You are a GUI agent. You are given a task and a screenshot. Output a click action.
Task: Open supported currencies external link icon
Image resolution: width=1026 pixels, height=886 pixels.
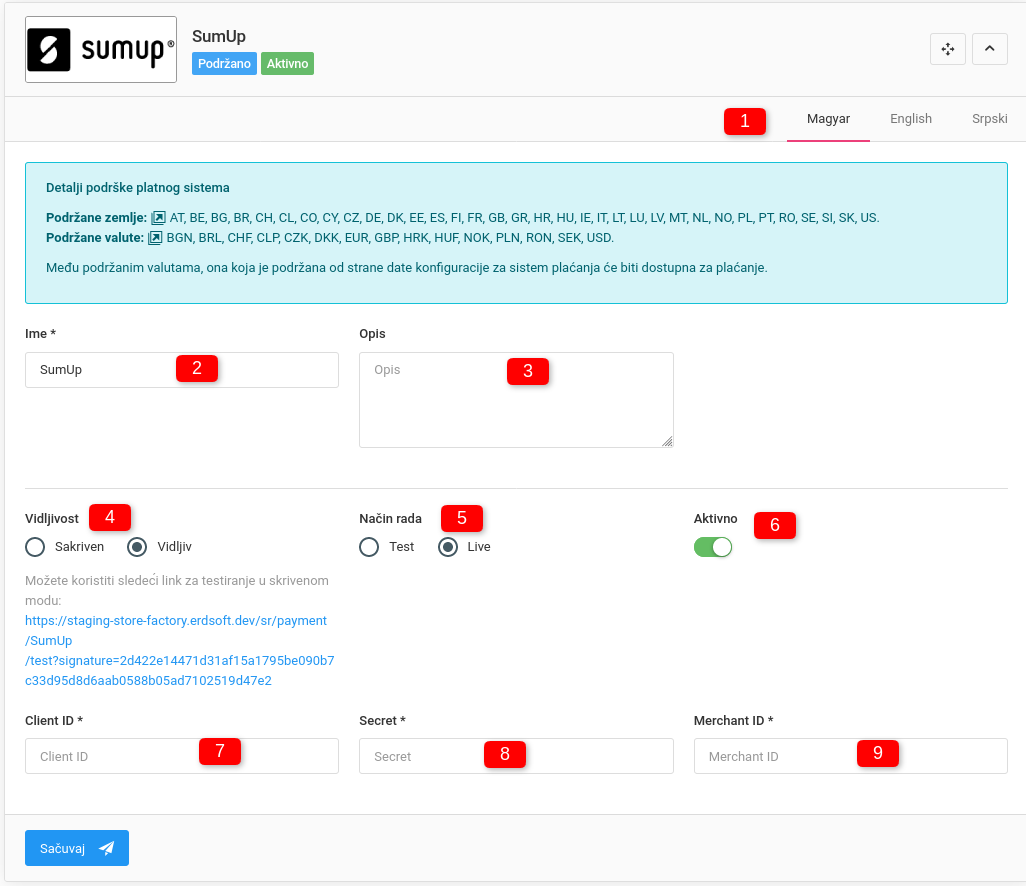(x=155, y=238)
